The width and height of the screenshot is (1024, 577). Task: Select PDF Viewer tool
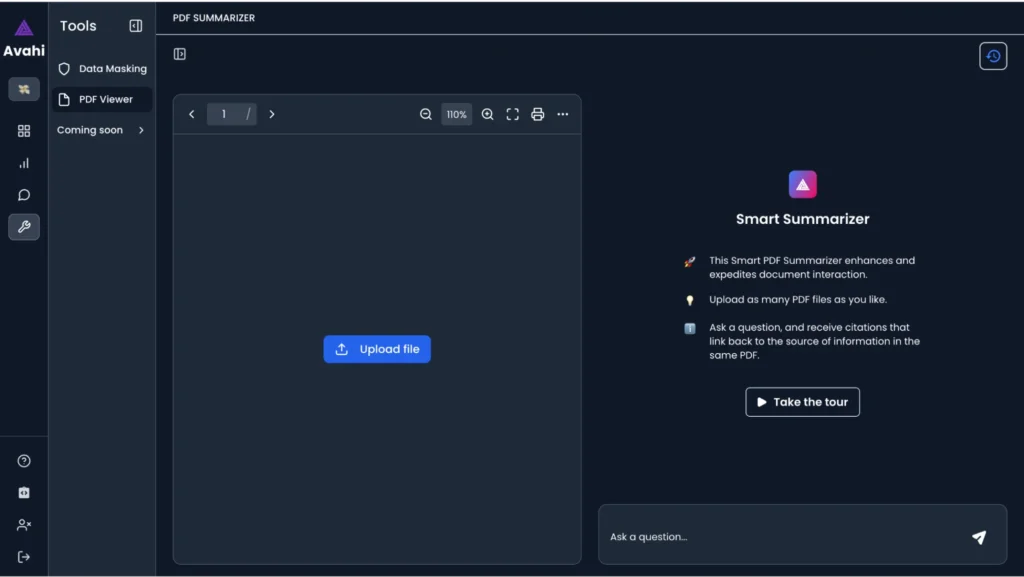click(x=103, y=99)
